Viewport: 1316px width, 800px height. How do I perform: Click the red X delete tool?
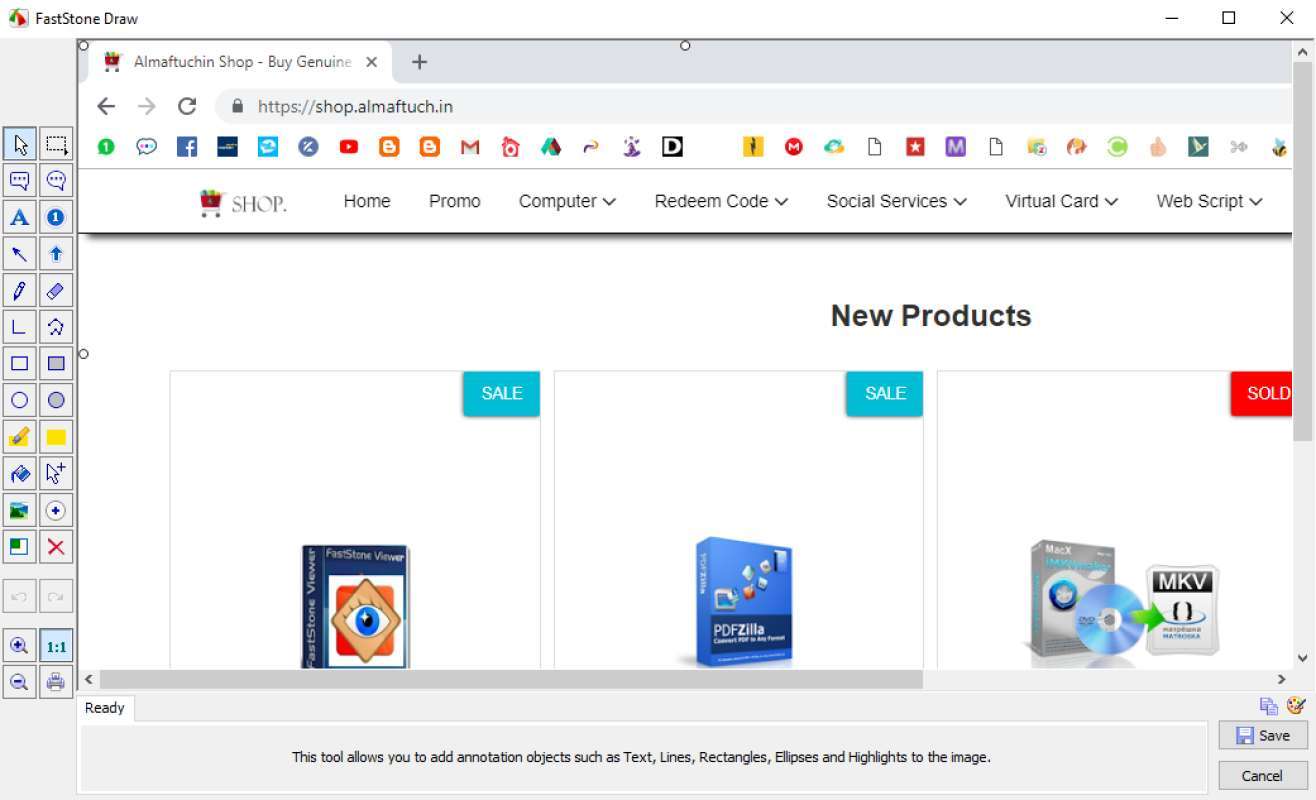click(56, 546)
